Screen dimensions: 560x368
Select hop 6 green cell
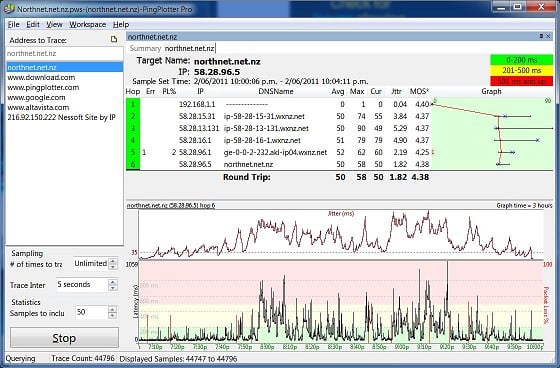[133, 164]
